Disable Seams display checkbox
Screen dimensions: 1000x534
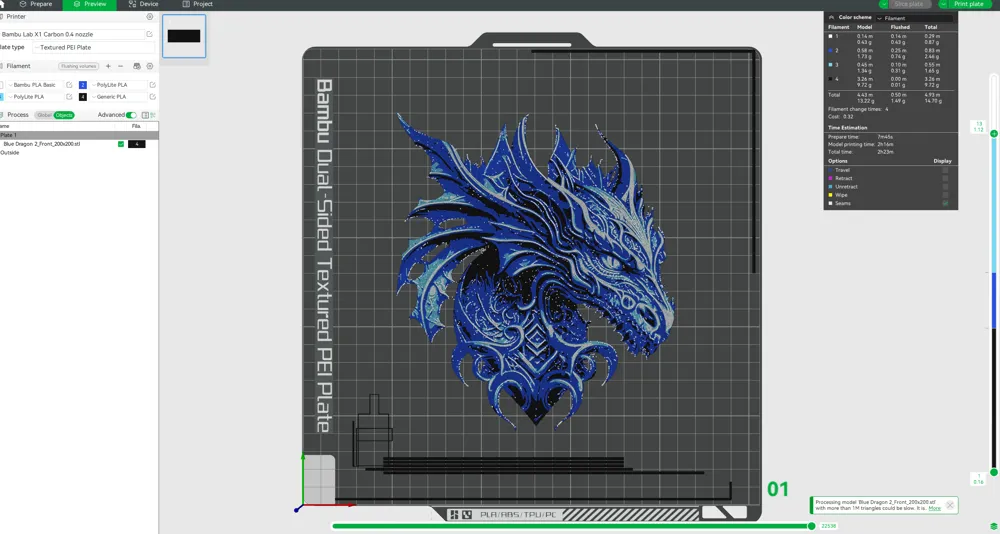click(945, 204)
